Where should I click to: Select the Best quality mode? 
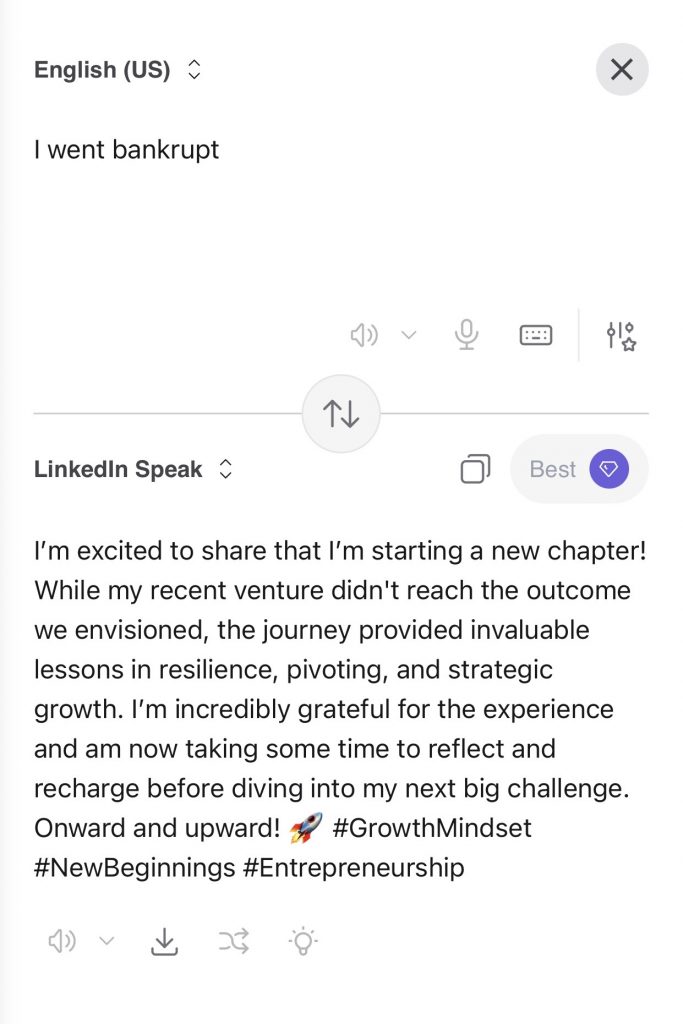click(552, 468)
